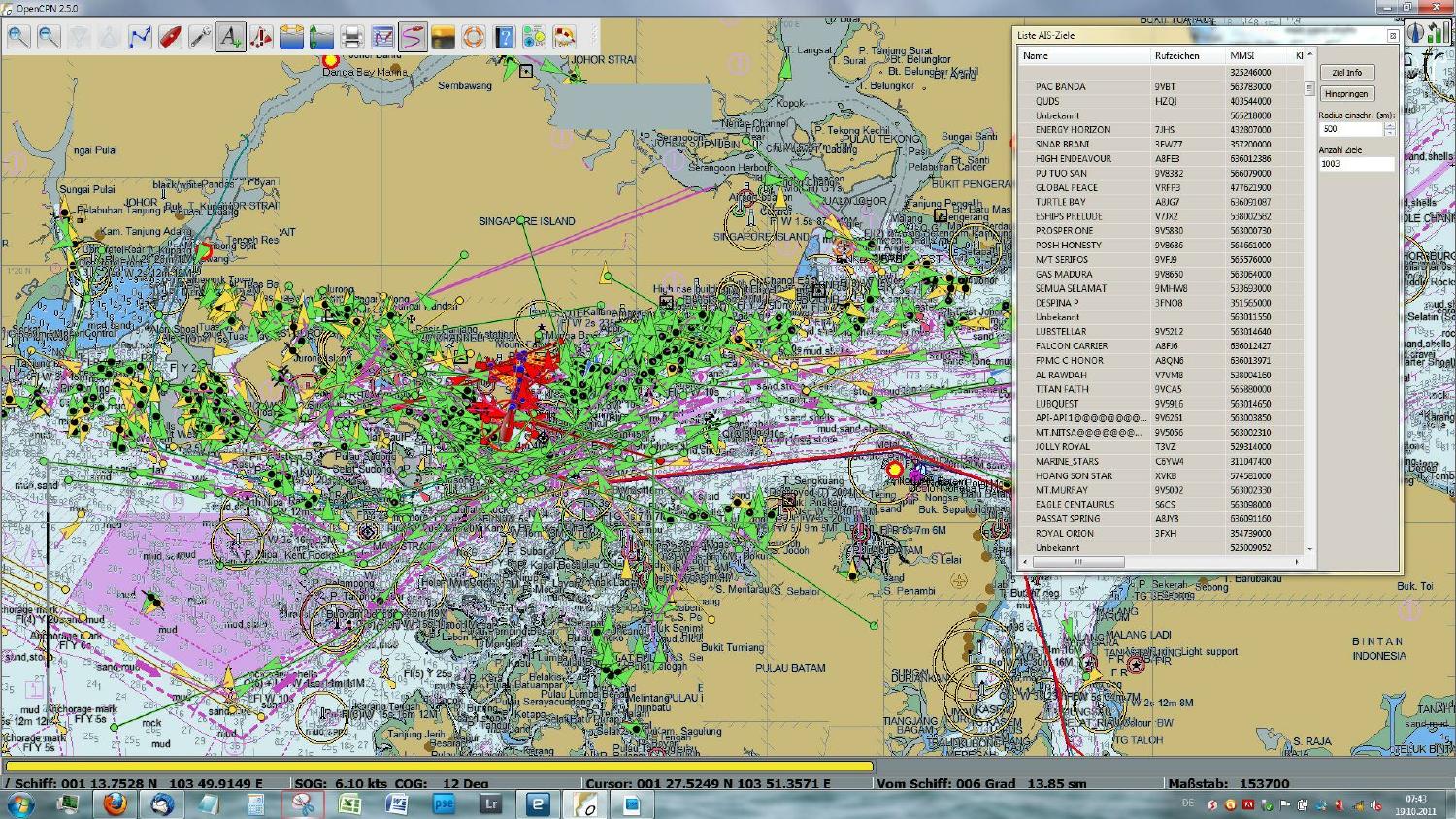Increase radius value with up spinner
The height and width of the screenshot is (819, 1456).
point(1390,125)
